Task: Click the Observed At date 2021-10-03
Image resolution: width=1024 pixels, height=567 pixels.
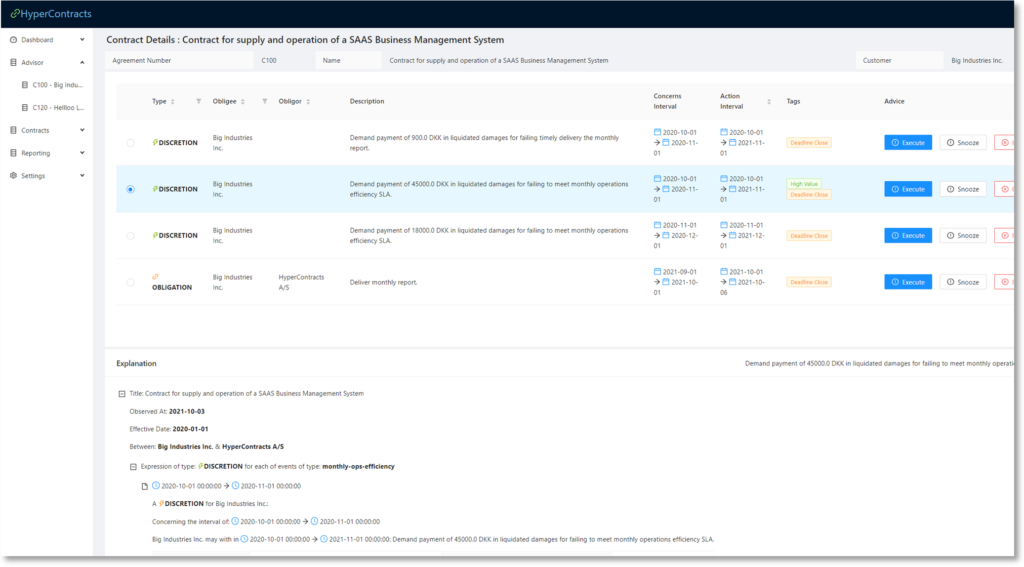Action: point(187,412)
